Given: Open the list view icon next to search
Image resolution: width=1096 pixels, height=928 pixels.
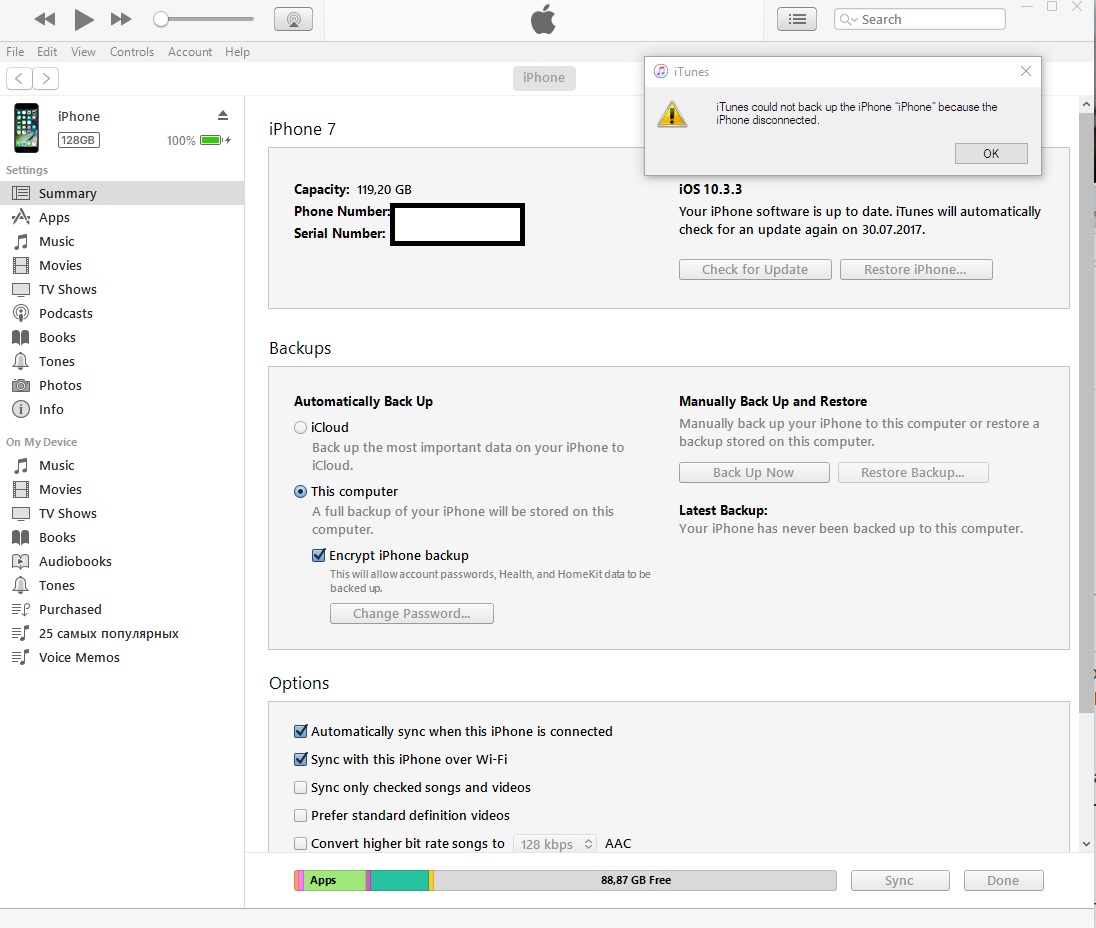Looking at the screenshot, I should [x=797, y=20].
